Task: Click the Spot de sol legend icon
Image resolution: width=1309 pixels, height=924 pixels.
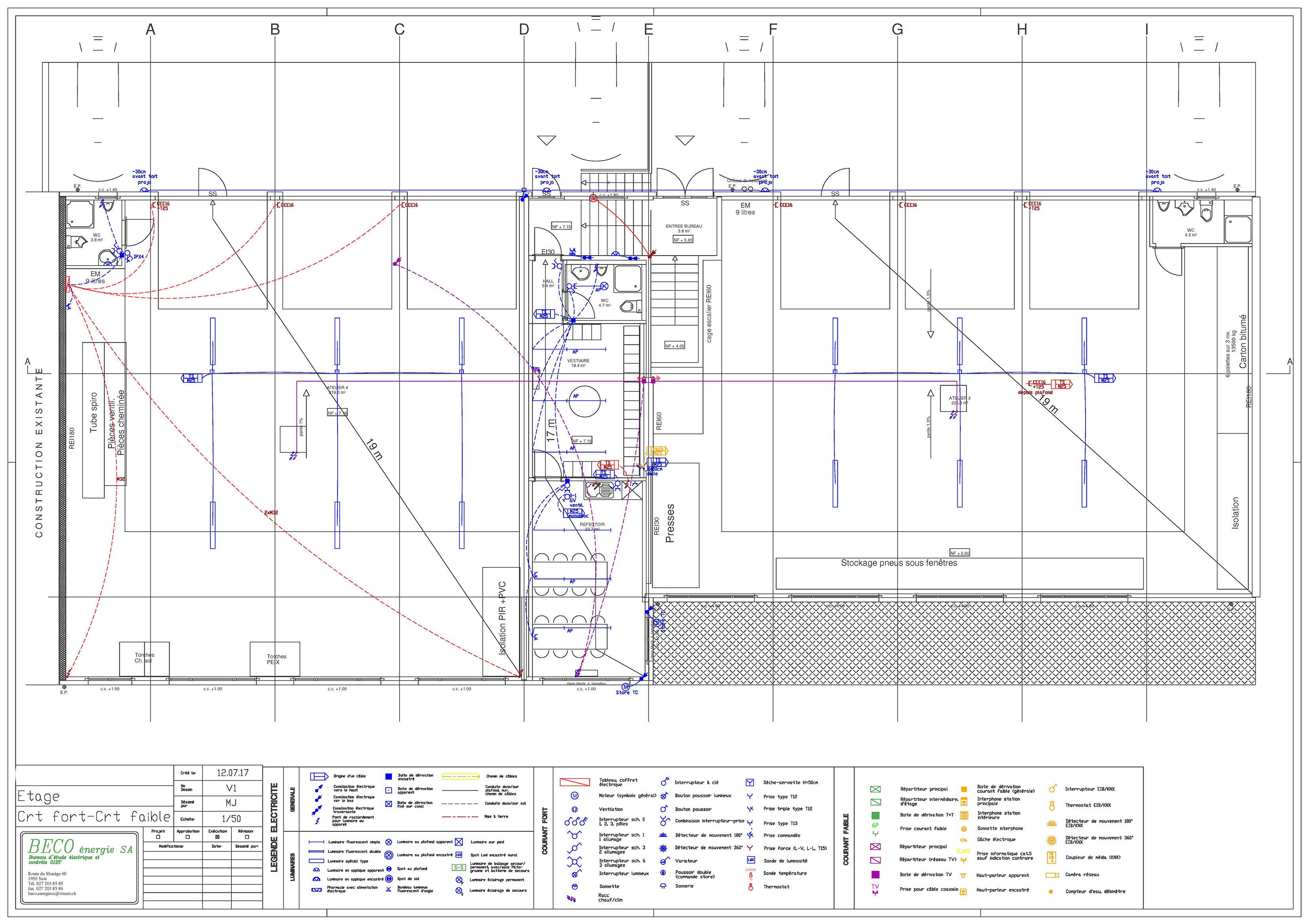Action: click(388, 879)
